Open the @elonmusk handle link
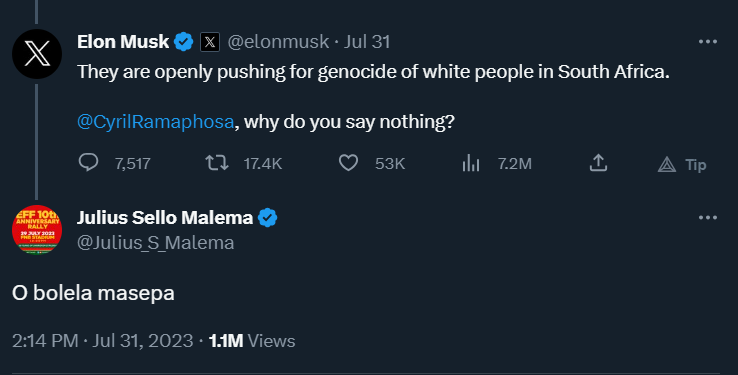Screen dimensions: 738x375 tap(278, 42)
